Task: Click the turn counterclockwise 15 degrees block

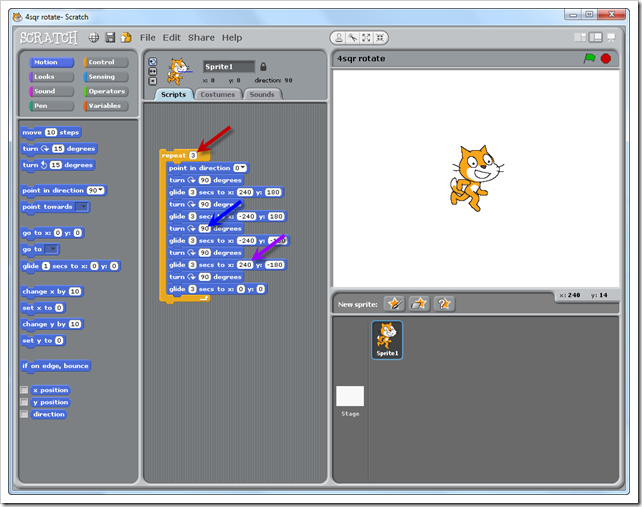Action: click(58, 165)
